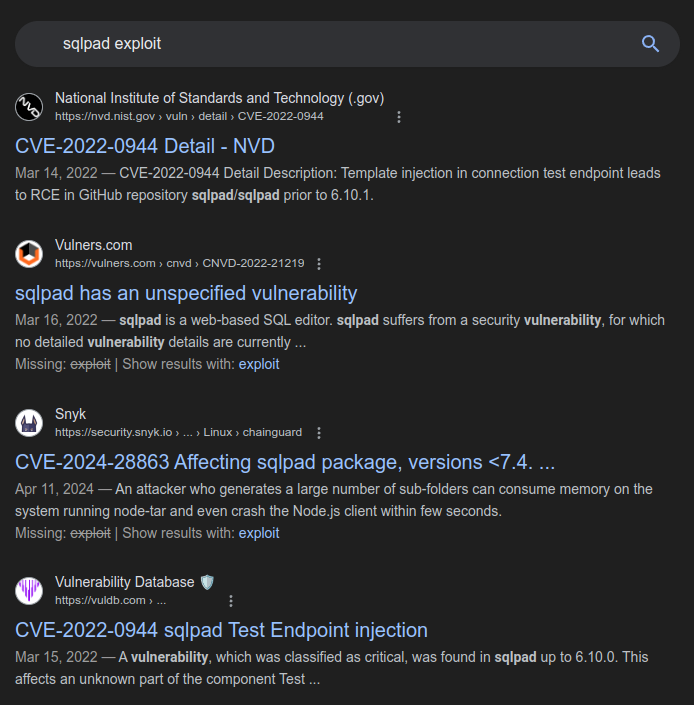The width and height of the screenshot is (694, 705).
Task: Open more options for NVD result
Action: [399, 117]
